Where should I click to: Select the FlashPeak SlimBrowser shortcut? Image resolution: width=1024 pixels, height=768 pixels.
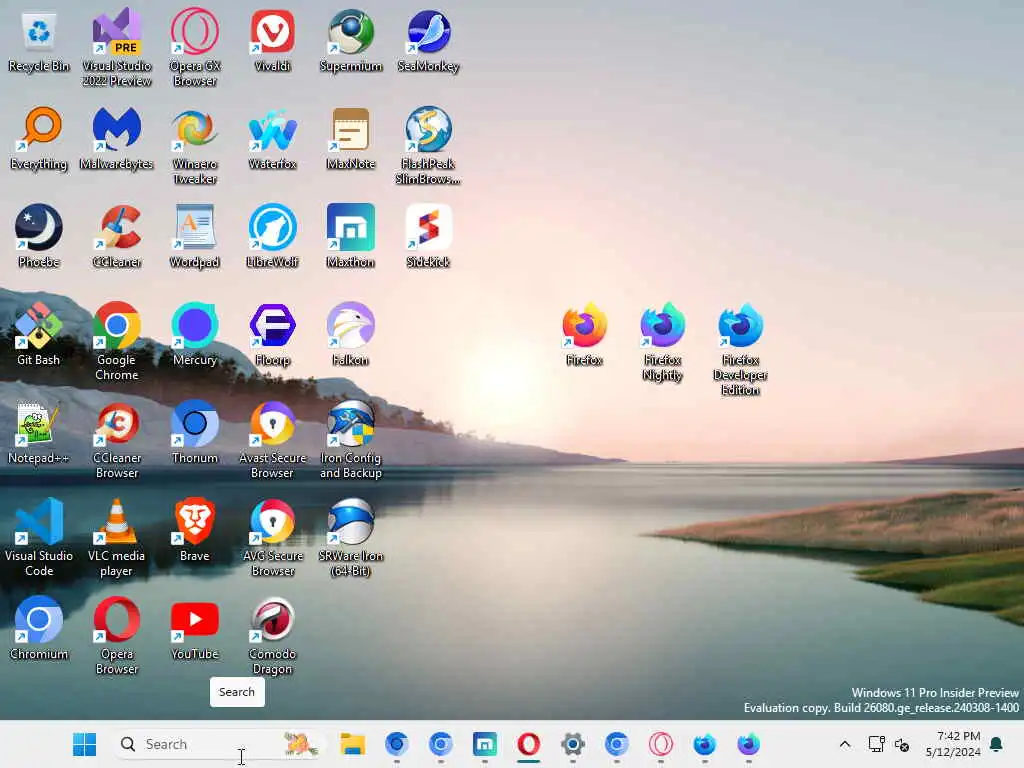click(428, 145)
